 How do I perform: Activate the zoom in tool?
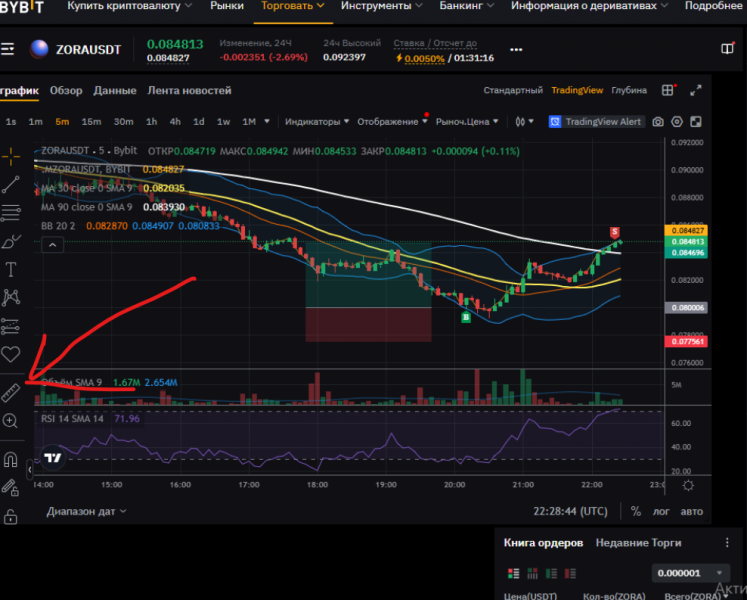pyautogui.click(x=10, y=421)
